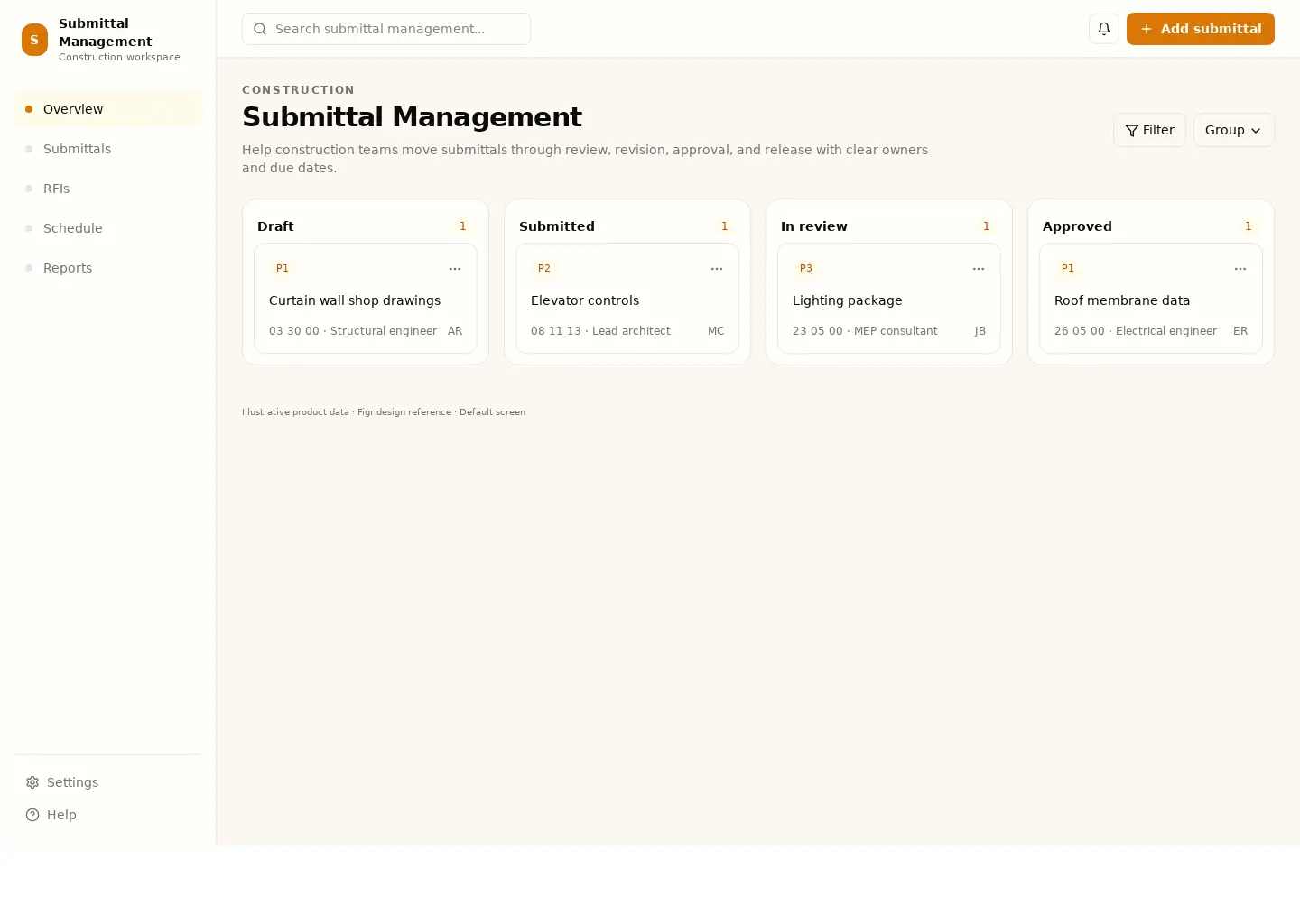Click the P1 badge on Roof membrane data
This screenshot has height=924, width=1300.
coord(1068,268)
